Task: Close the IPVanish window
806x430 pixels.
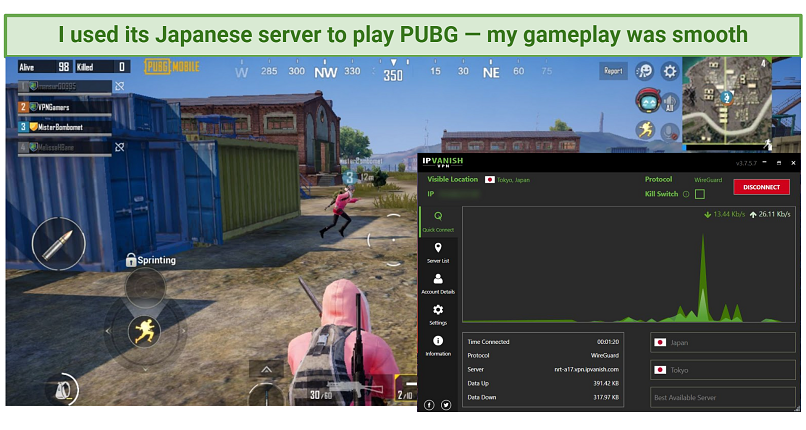Action: click(x=793, y=163)
